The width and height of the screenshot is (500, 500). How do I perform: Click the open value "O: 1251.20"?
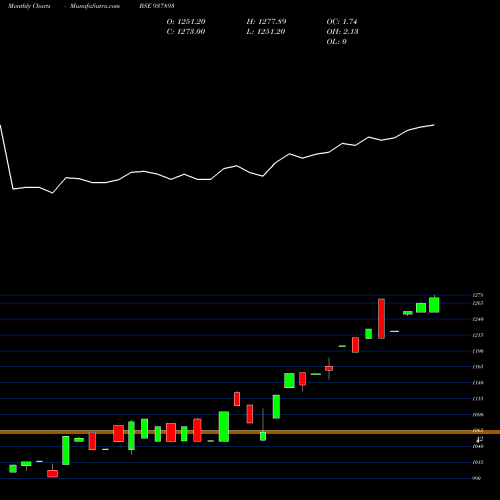click(186, 22)
